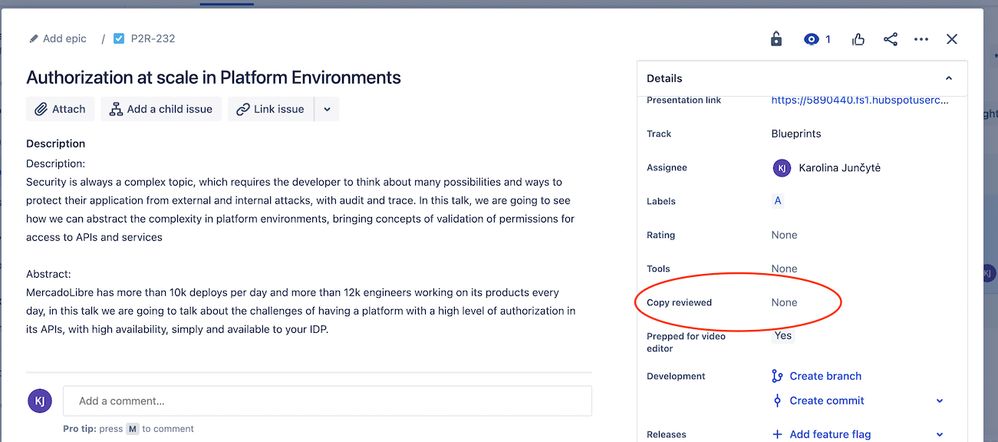Click the Link issue button
The image size is (998, 442).
271,109
